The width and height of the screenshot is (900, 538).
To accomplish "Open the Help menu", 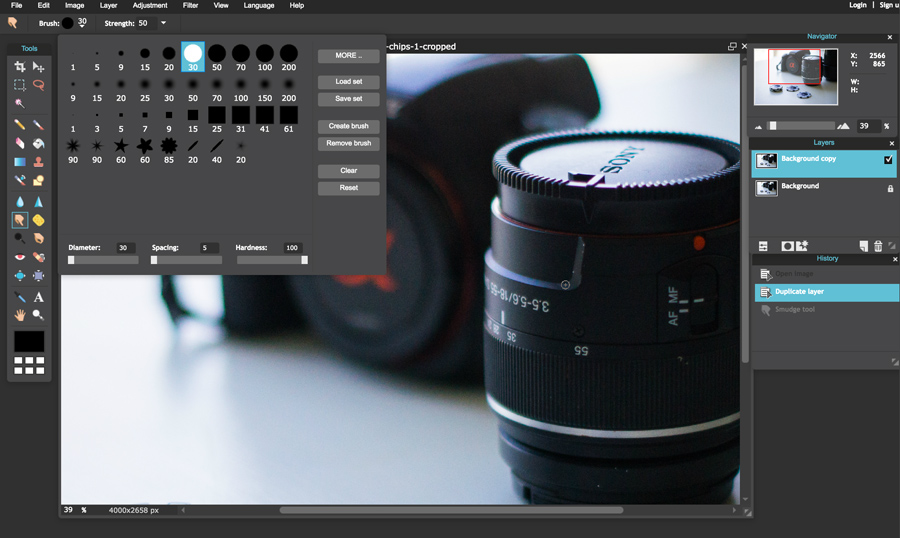I will 297,5.
